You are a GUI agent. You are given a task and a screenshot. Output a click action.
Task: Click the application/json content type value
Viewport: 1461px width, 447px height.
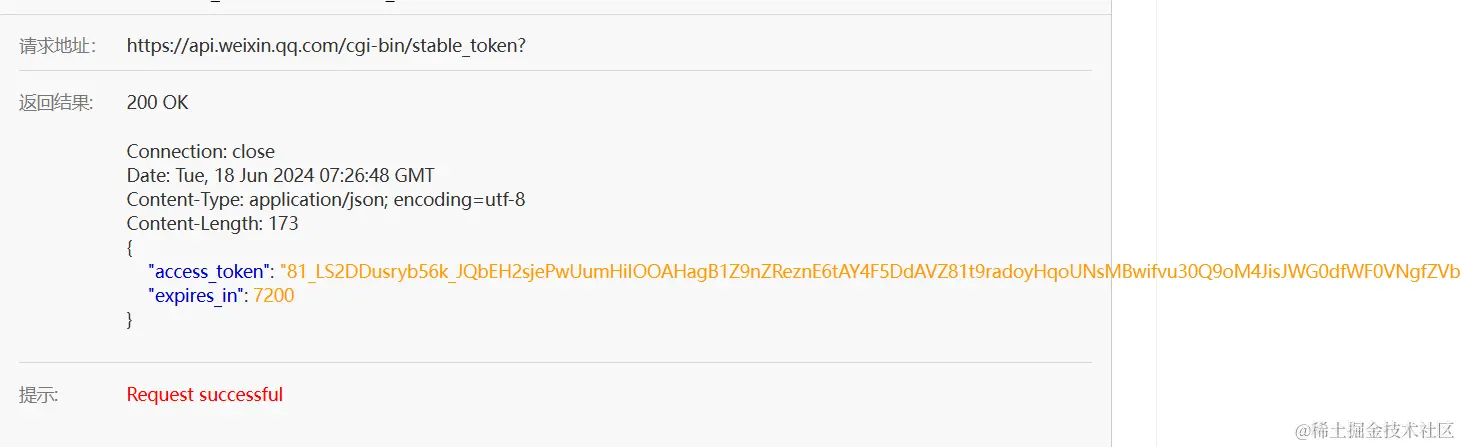pos(318,200)
